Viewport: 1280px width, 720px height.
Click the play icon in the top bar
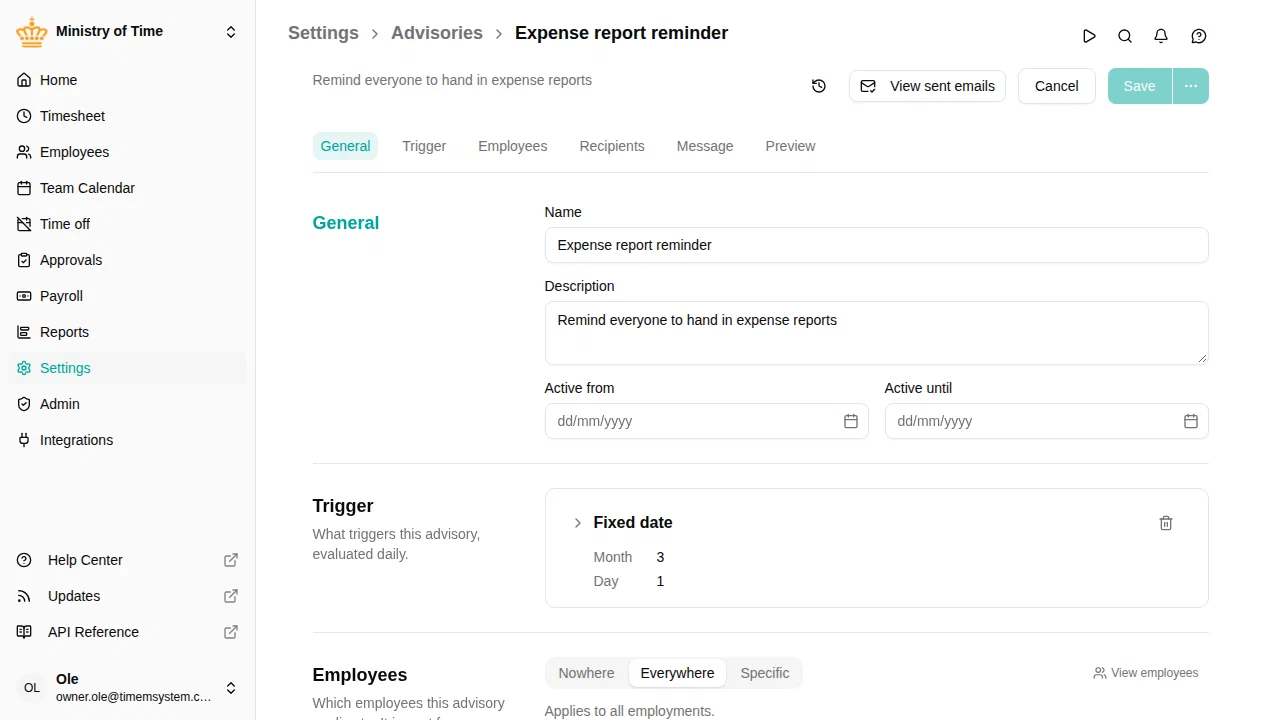[x=1089, y=36]
